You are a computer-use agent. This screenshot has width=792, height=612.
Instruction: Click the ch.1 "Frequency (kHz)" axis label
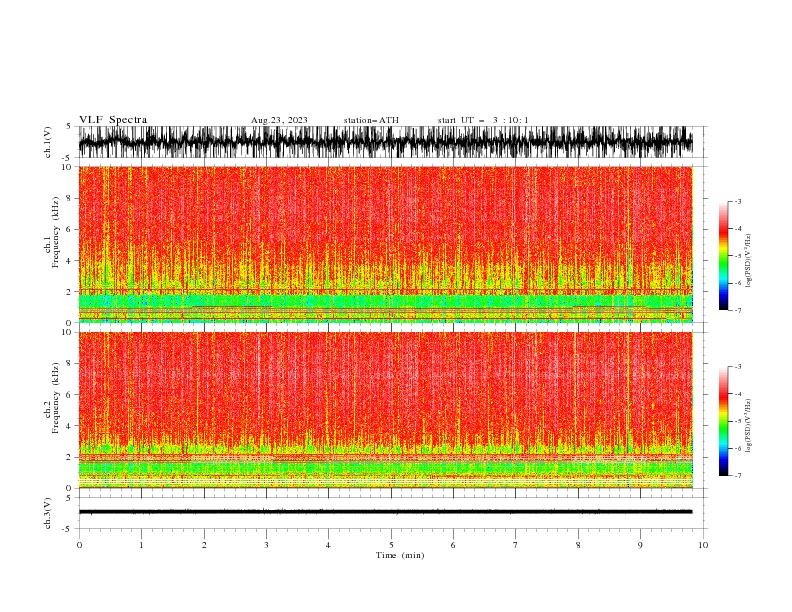click(x=56, y=233)
